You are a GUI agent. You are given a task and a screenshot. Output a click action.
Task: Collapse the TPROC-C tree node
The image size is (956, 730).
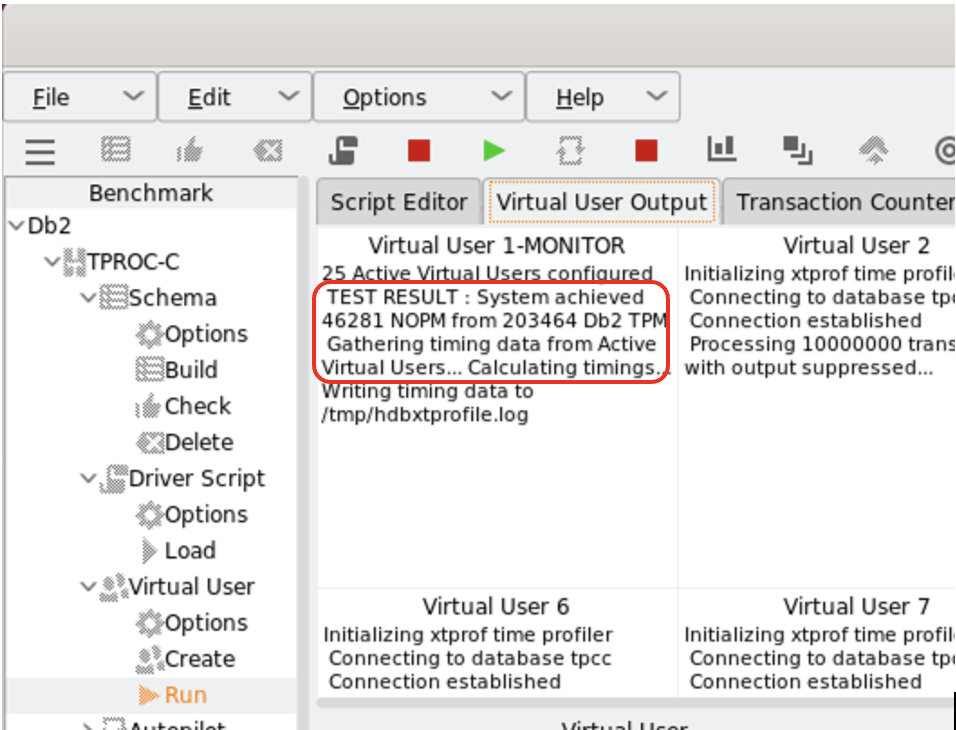click(x=52, y=262)
